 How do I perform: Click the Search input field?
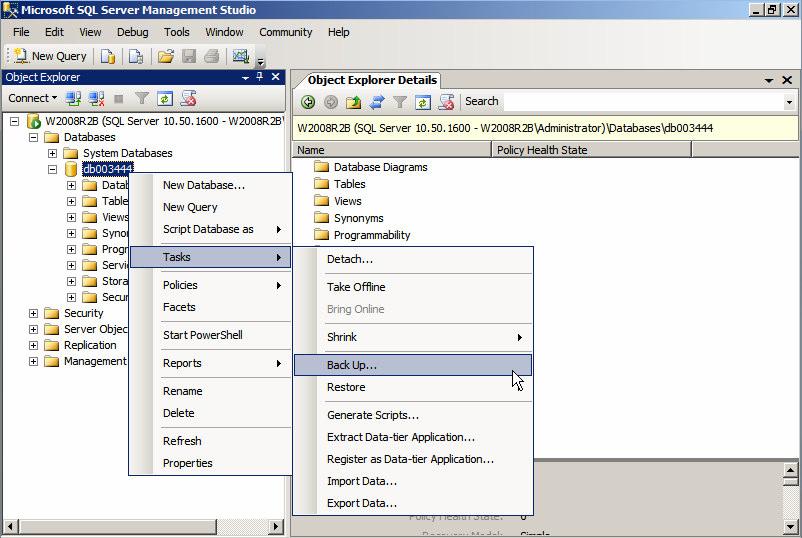pos(642,102)
